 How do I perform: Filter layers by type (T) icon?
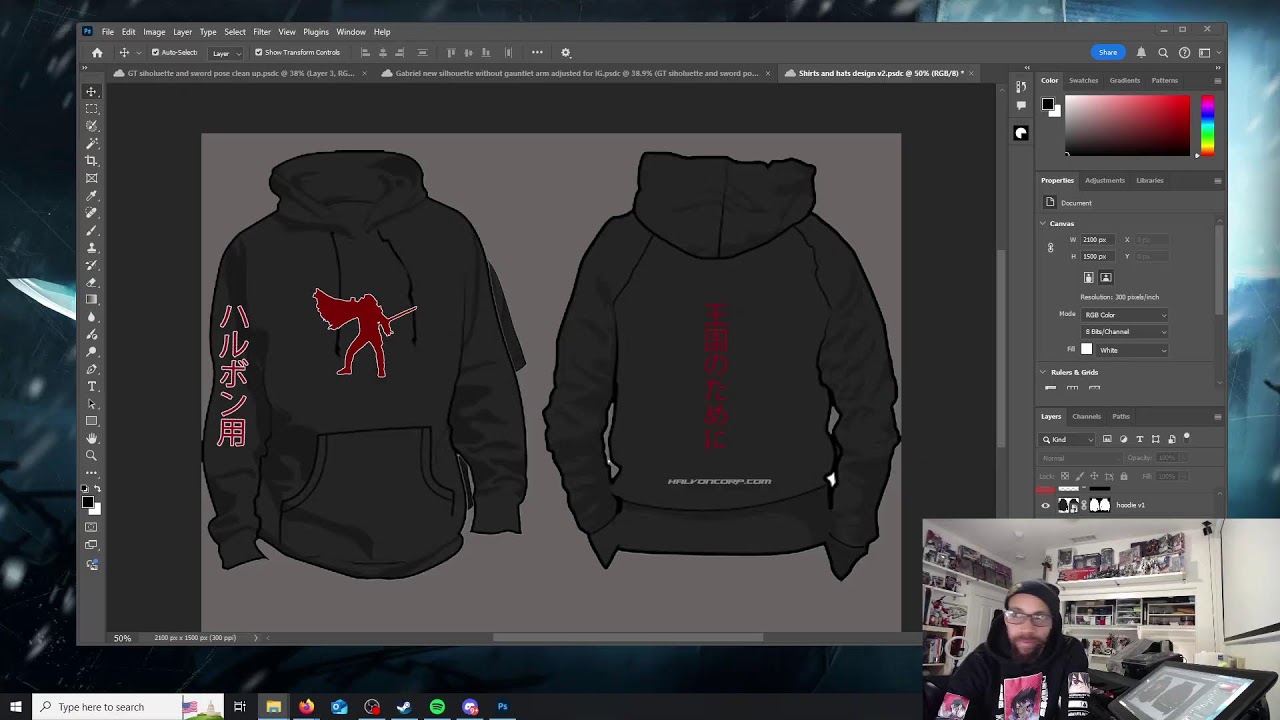coord(1139,439)
